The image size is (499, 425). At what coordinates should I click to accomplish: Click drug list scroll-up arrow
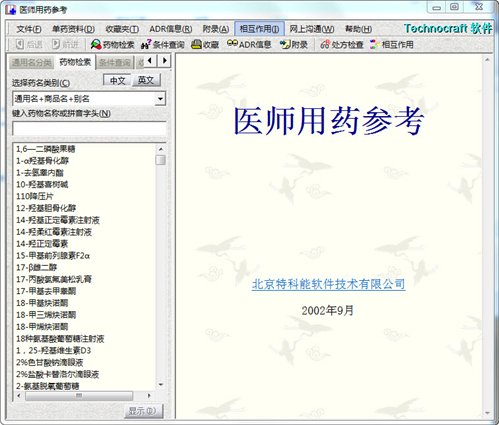point(161,149)
